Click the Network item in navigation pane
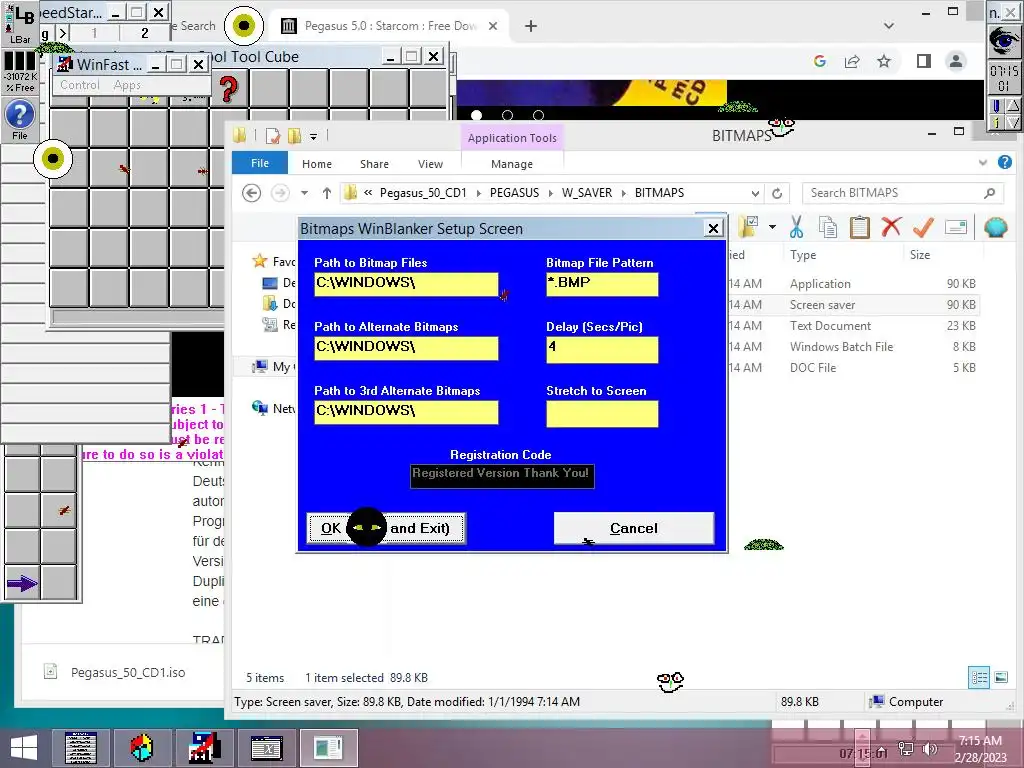 [273, 408]
